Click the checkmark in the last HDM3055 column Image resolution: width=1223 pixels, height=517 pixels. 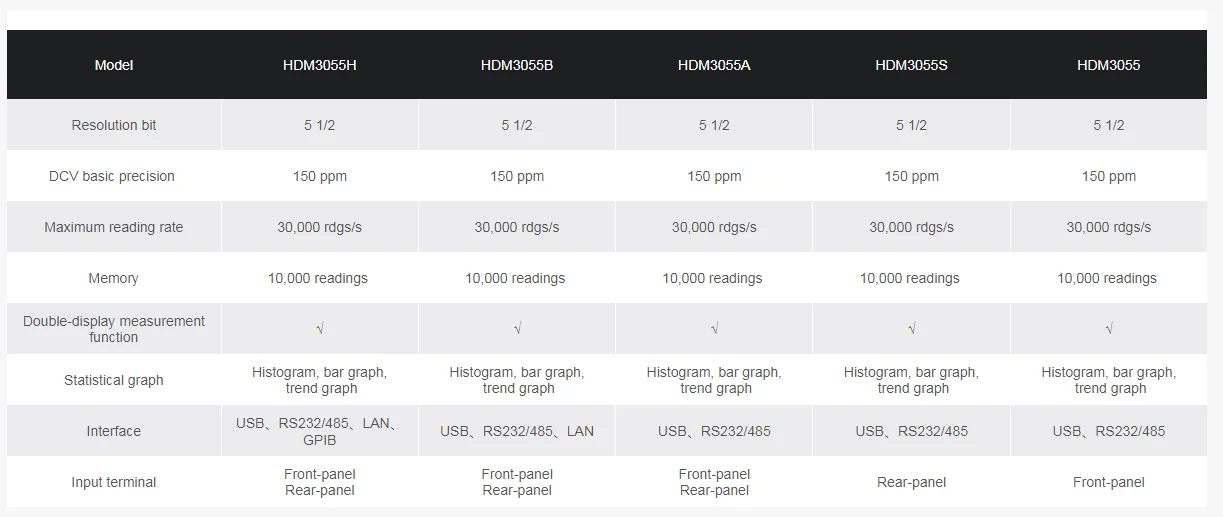click(1108, 329)
